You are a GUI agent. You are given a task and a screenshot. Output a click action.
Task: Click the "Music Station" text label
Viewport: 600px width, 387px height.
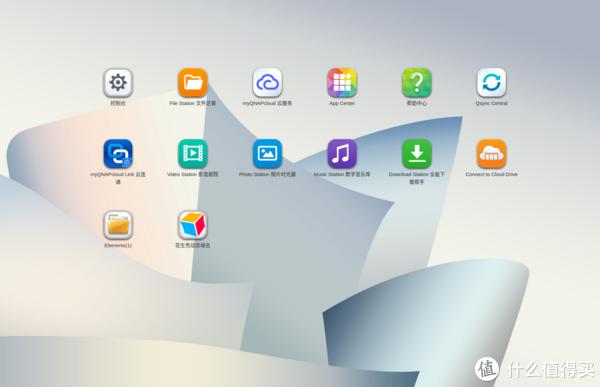(329, 174)
